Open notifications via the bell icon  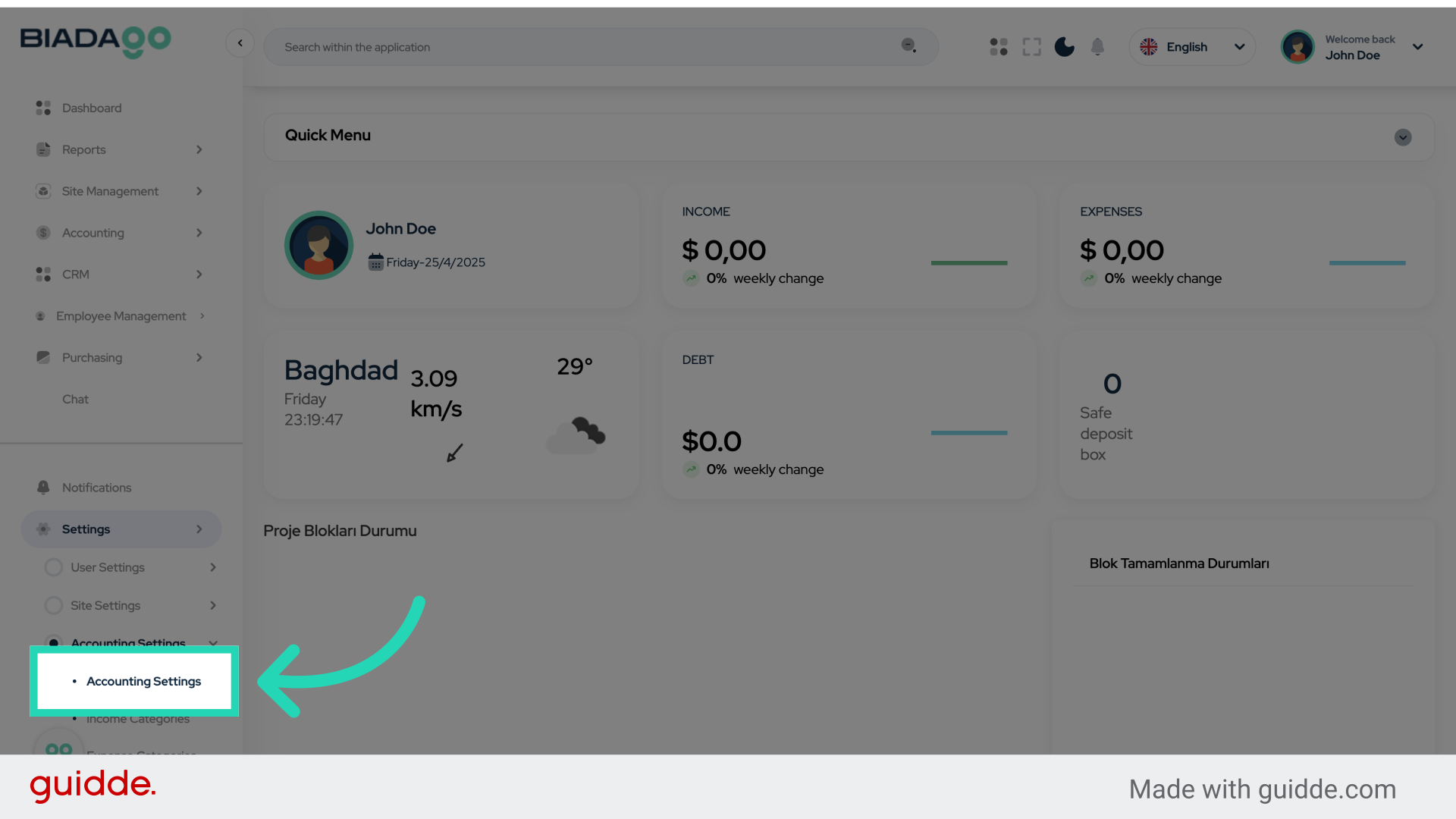click(1097, 46)
